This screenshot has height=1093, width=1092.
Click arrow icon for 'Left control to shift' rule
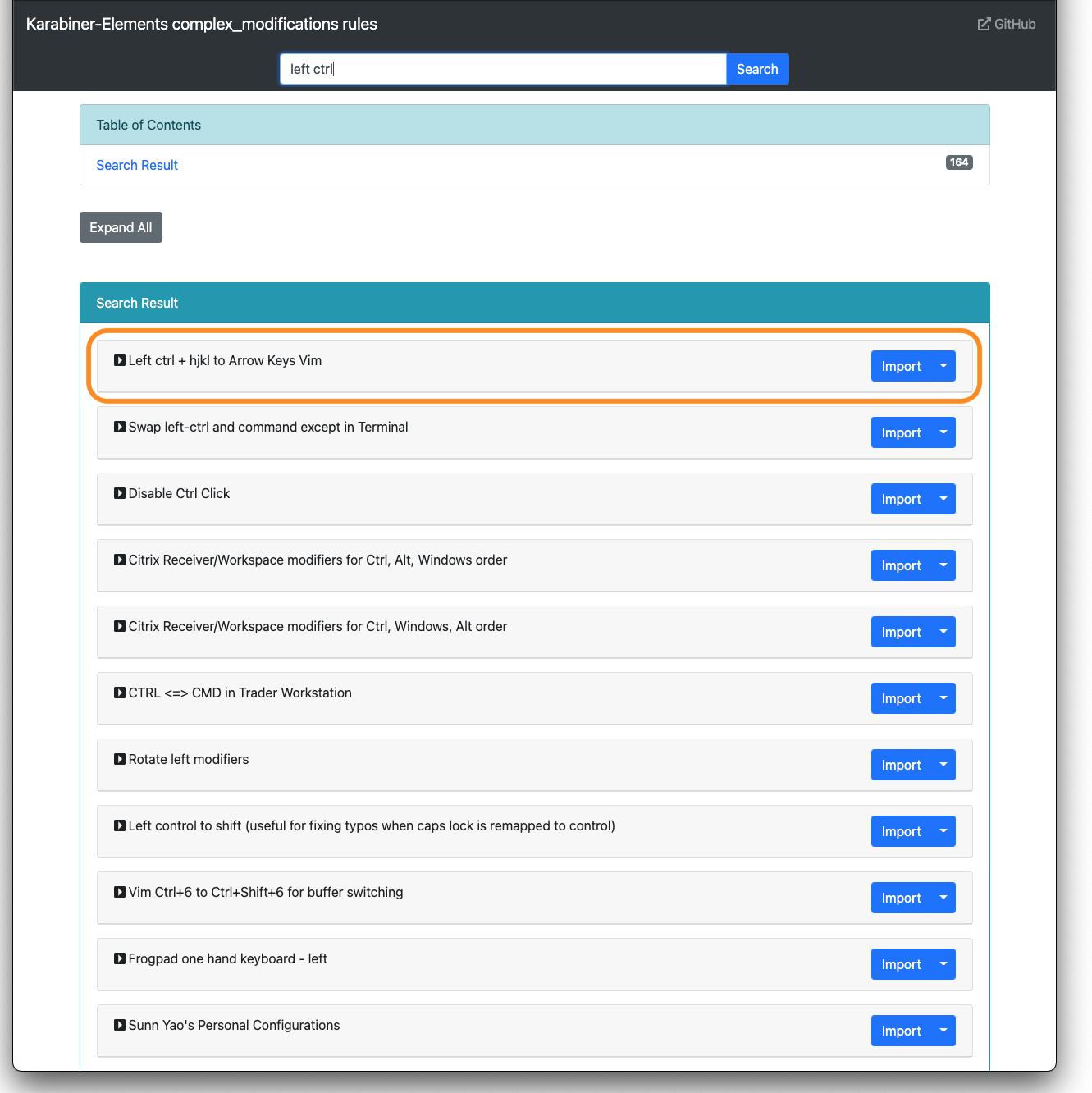coord(120,826)
